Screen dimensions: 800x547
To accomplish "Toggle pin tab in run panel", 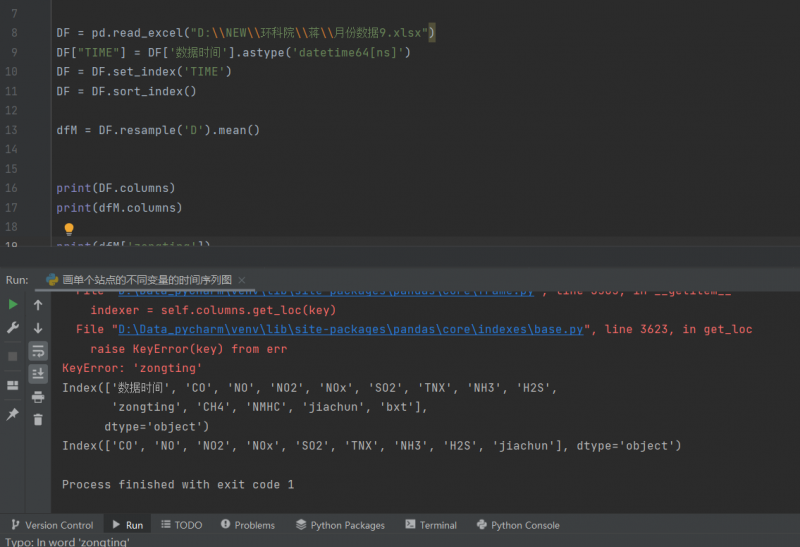I will [x=13, y=414].
